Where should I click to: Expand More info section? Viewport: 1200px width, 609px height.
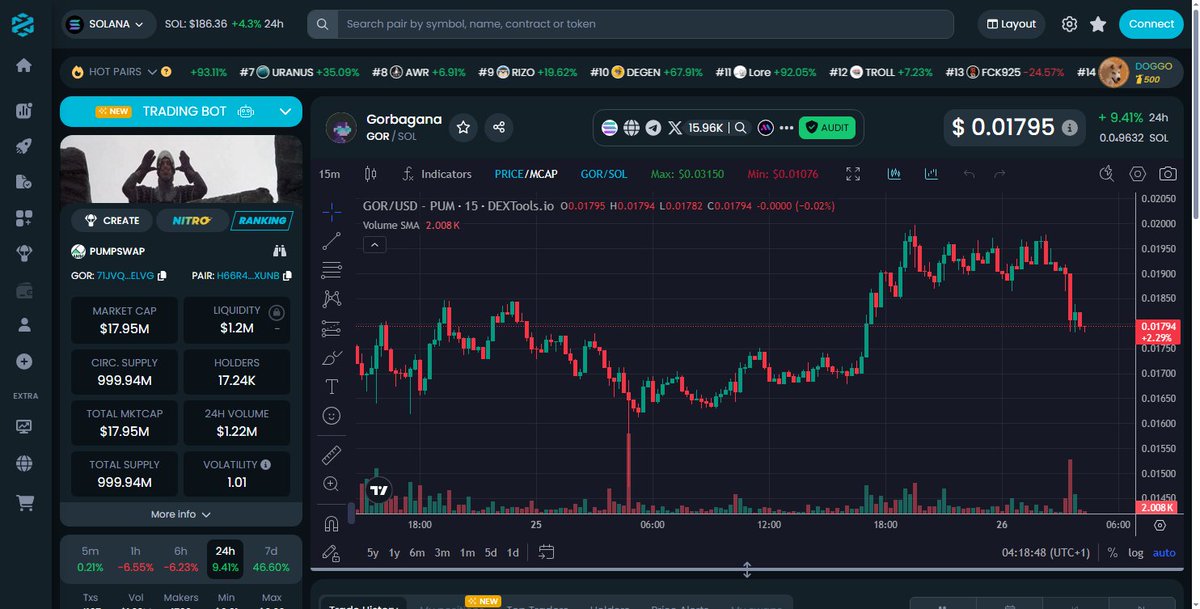(x=181, y=514)
